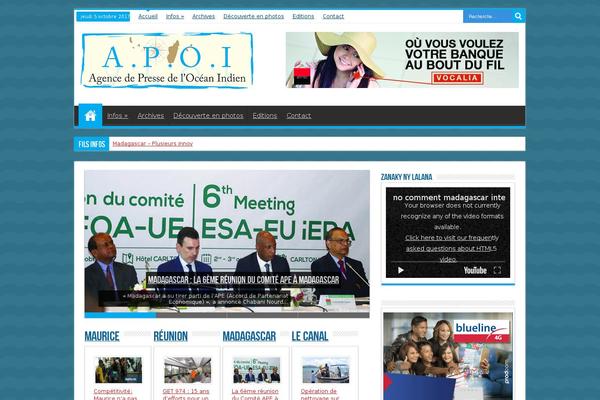Screen dimensions: 600x400
Task: Expand Infos » in dark navigation bar
Action: coord(117,115)
